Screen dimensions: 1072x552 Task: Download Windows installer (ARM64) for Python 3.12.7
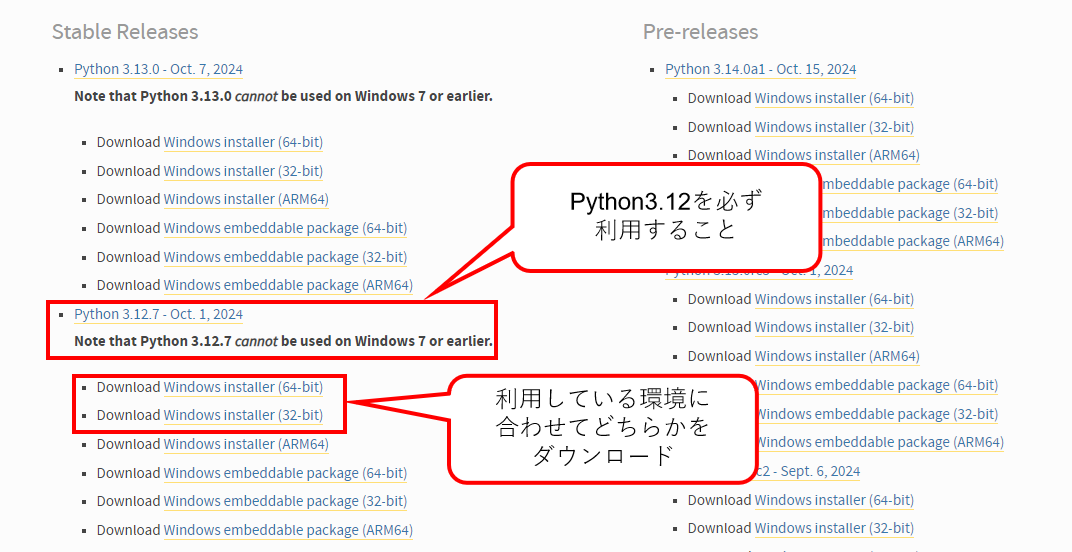point(246,444)
